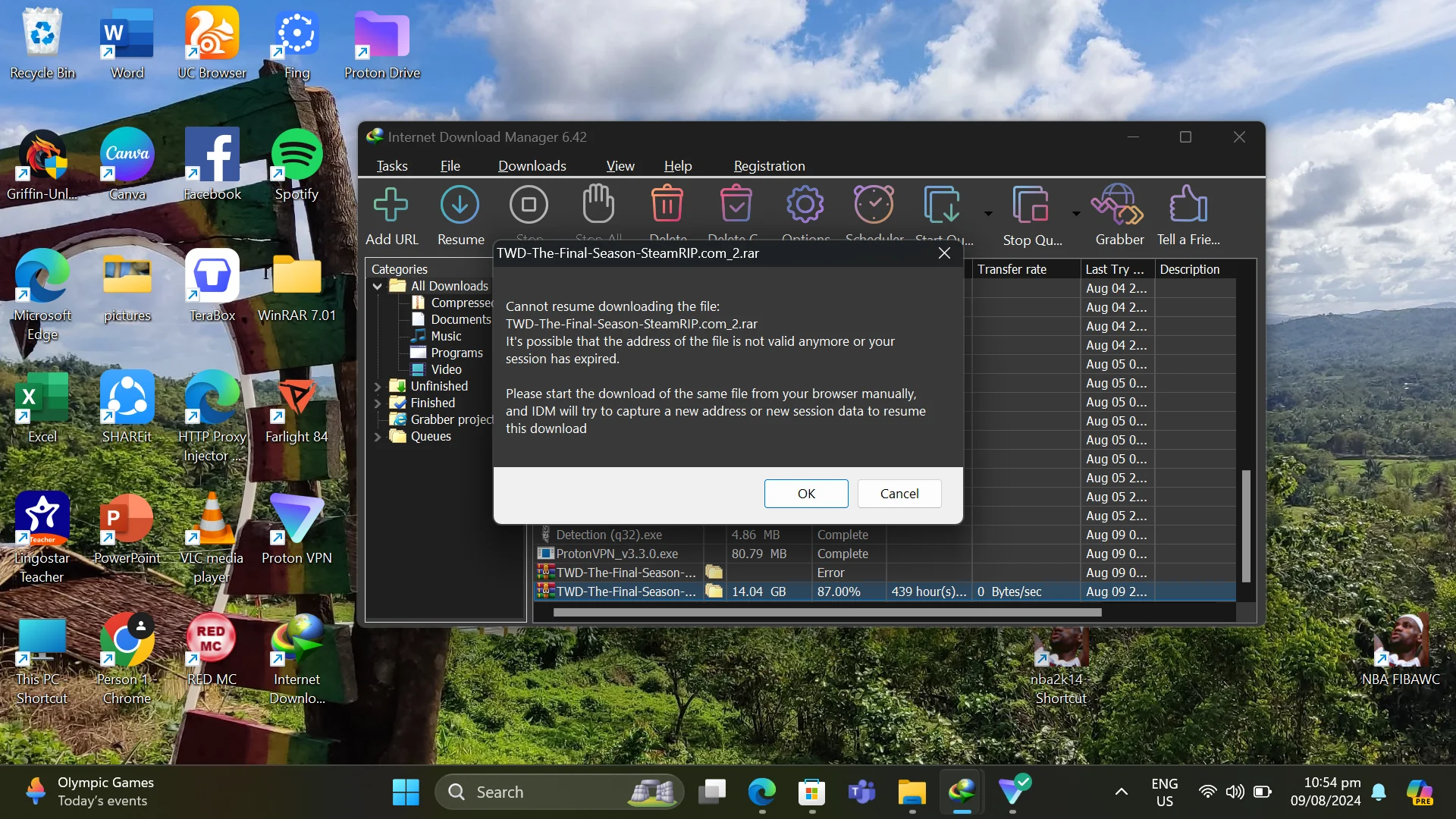
Task: Click the downloads list horizontal scrollbar
Action: click(x=827, y=612)
